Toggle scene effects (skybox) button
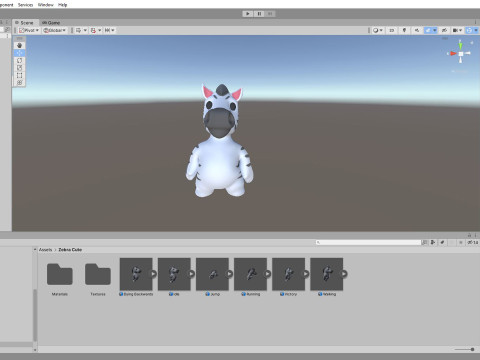This screenshot has width=480, height=360. (428, 30)
